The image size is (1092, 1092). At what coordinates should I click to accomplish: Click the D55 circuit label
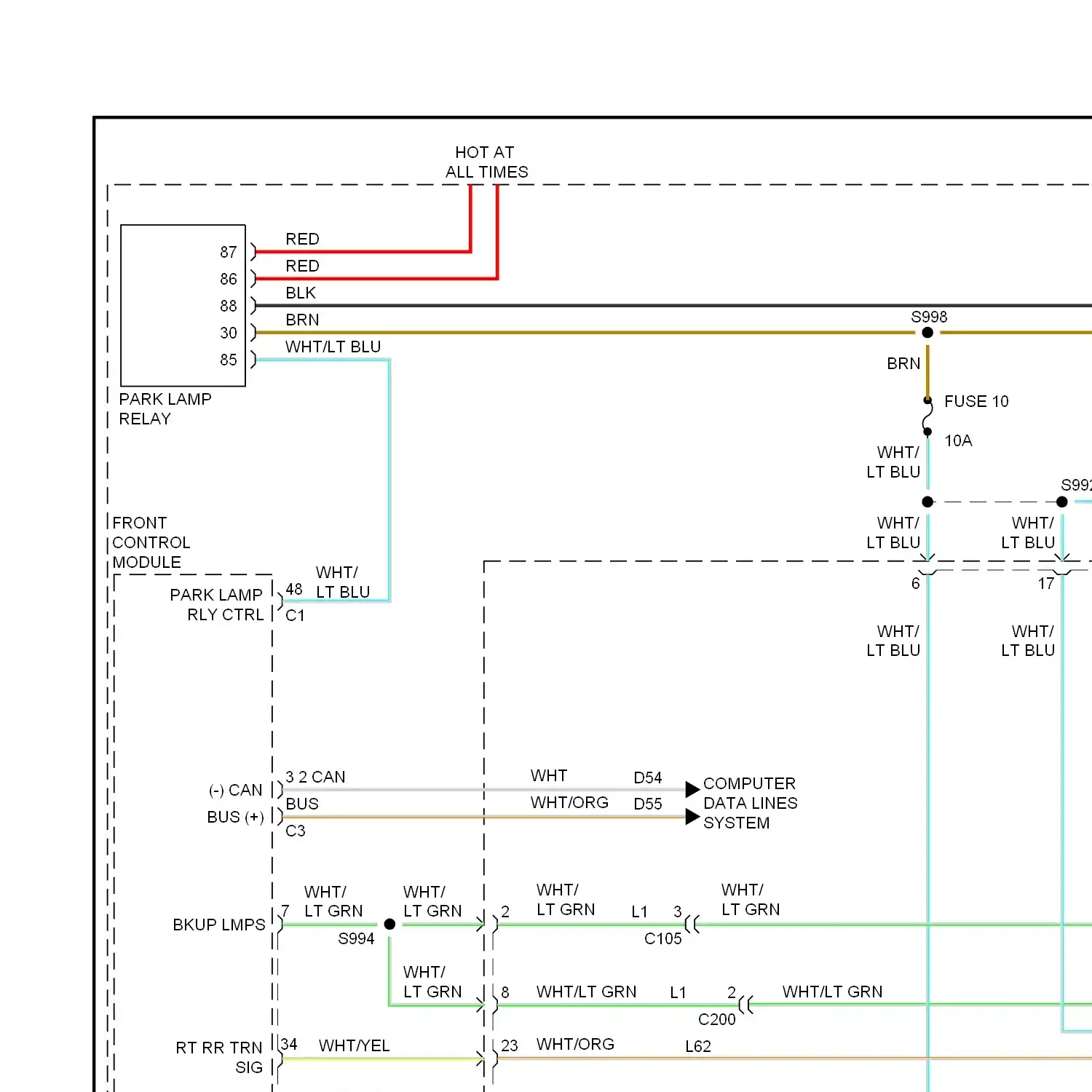648,804
